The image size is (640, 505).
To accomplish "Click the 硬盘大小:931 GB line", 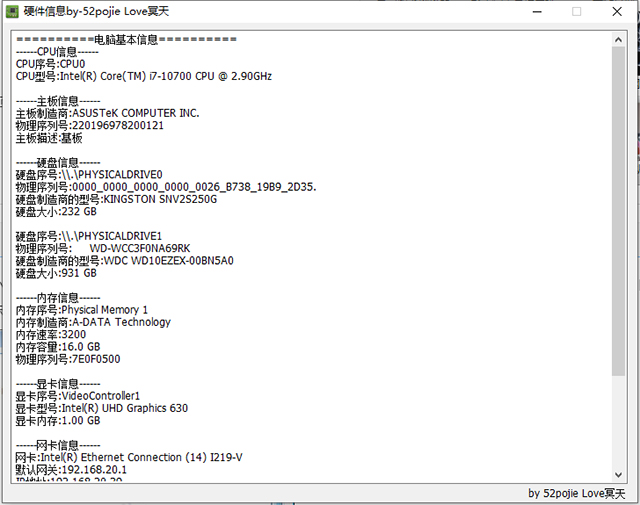I will 56,273.
